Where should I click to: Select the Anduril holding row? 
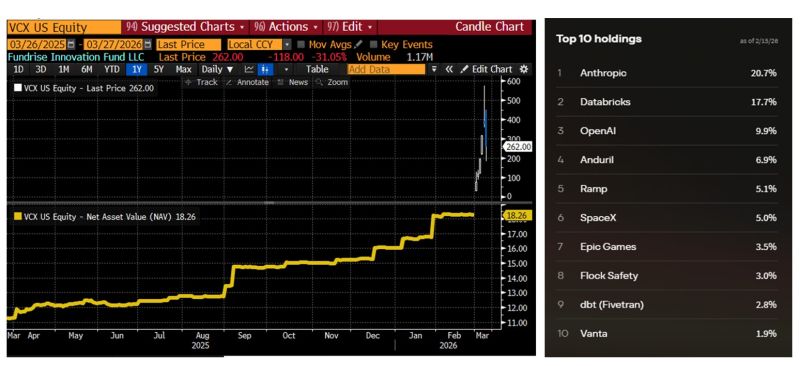(667, 160)
